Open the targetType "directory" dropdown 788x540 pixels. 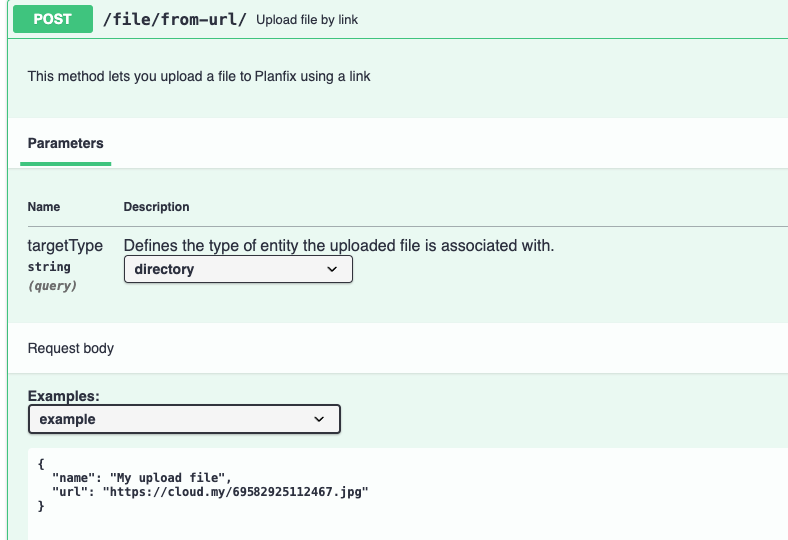[x=237, y=269]
